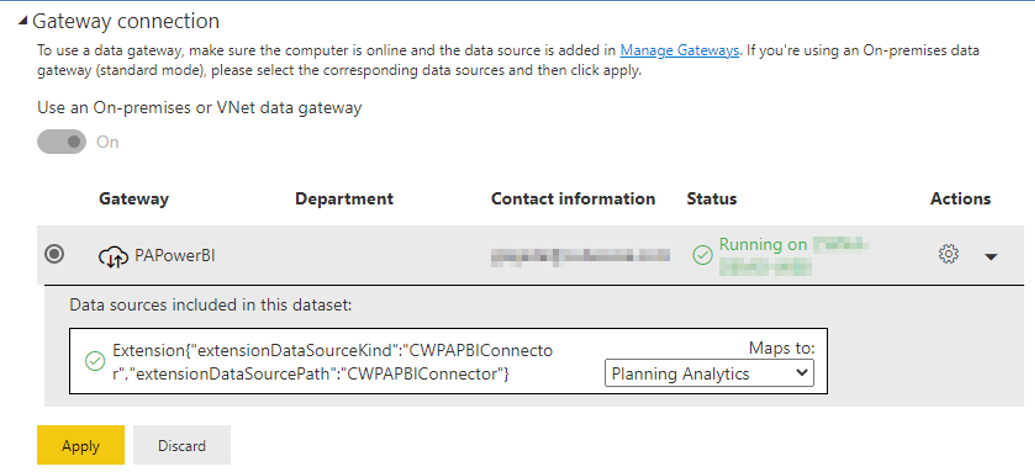Click the Discard button

pos(182,445)
